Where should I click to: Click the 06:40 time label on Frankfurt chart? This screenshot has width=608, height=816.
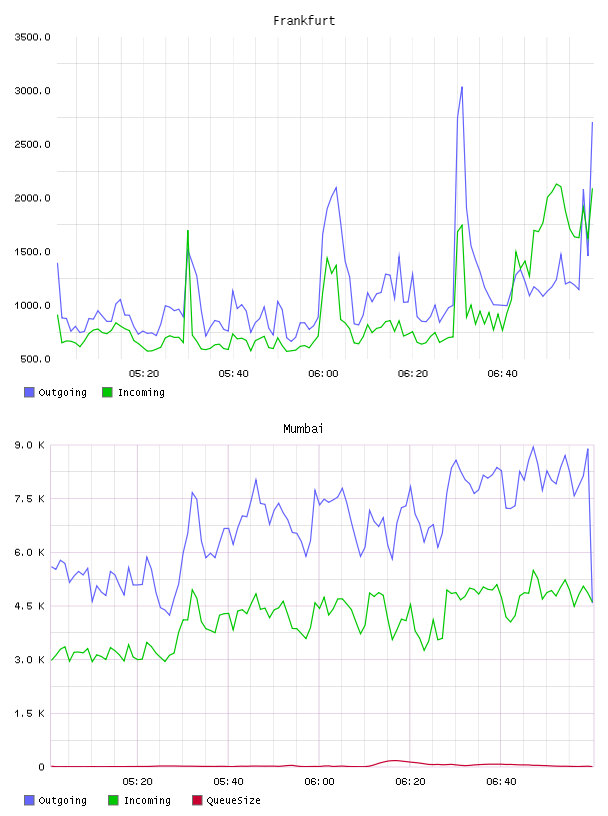click(502, 374)
